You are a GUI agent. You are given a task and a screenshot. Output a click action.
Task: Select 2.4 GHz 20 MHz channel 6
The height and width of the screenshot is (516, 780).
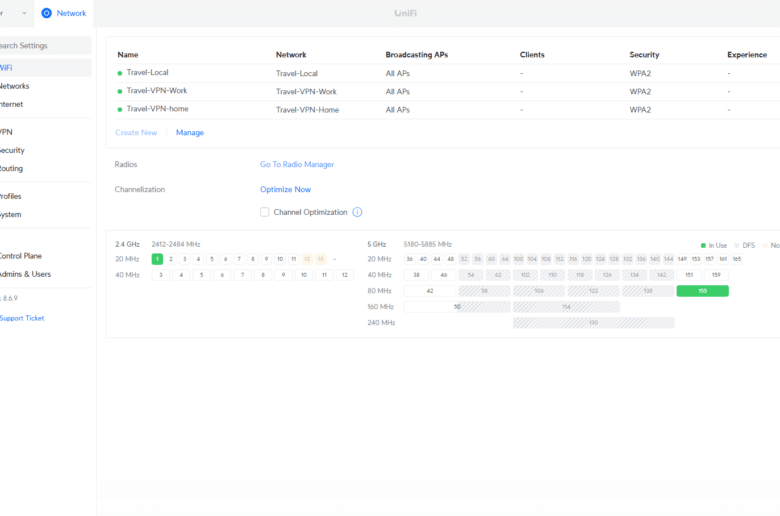click(225, 259)
